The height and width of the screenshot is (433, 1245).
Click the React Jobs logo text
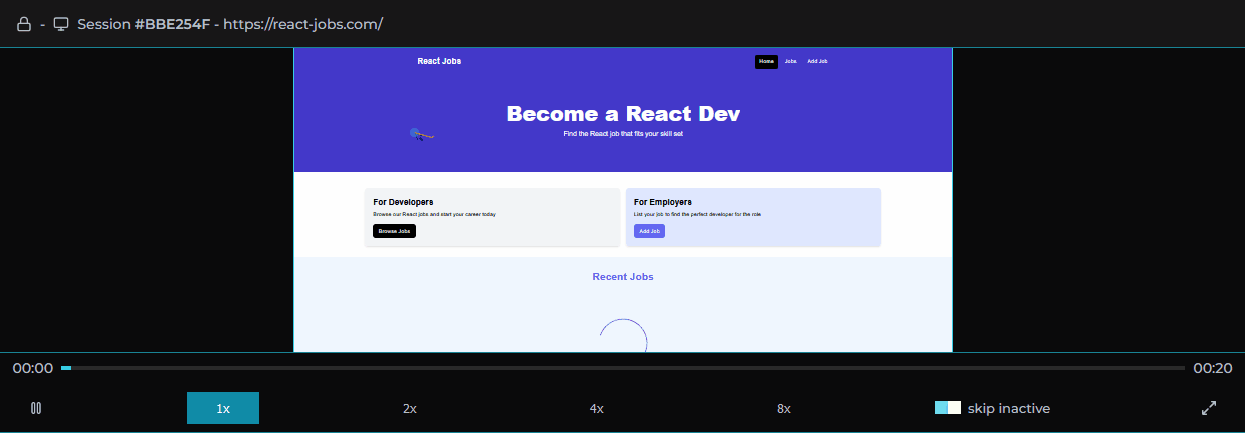[439, 62]
